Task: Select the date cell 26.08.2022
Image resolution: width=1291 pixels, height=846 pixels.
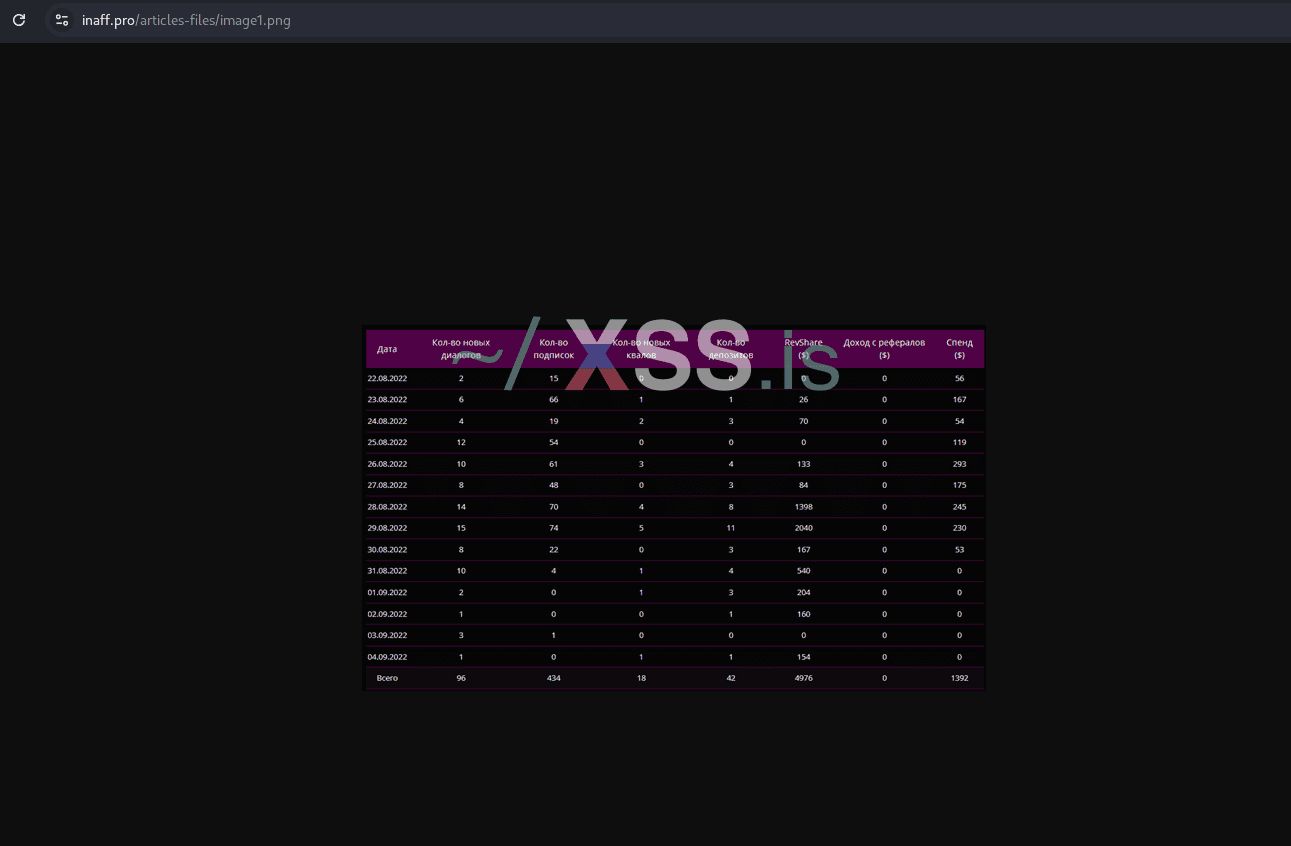Action: 387,465
